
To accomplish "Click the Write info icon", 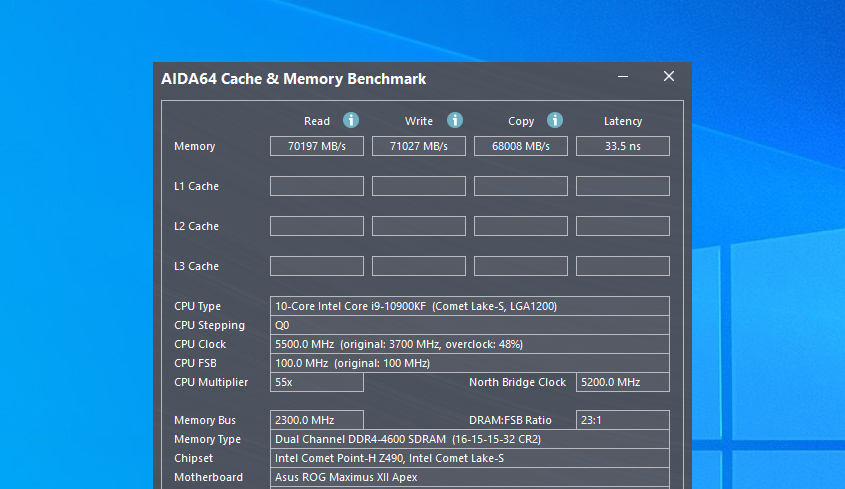I will pos(455,120).
